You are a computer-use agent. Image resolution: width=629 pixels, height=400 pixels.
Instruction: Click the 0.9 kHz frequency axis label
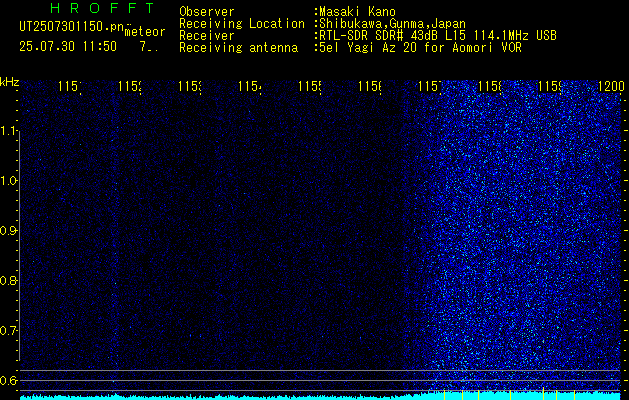coord(8,230)
